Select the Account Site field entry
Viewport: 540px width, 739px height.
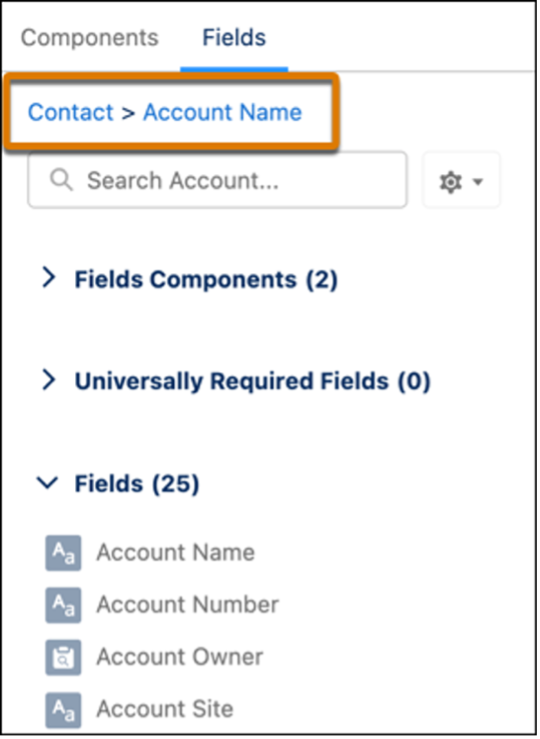(x=165, y=710)
